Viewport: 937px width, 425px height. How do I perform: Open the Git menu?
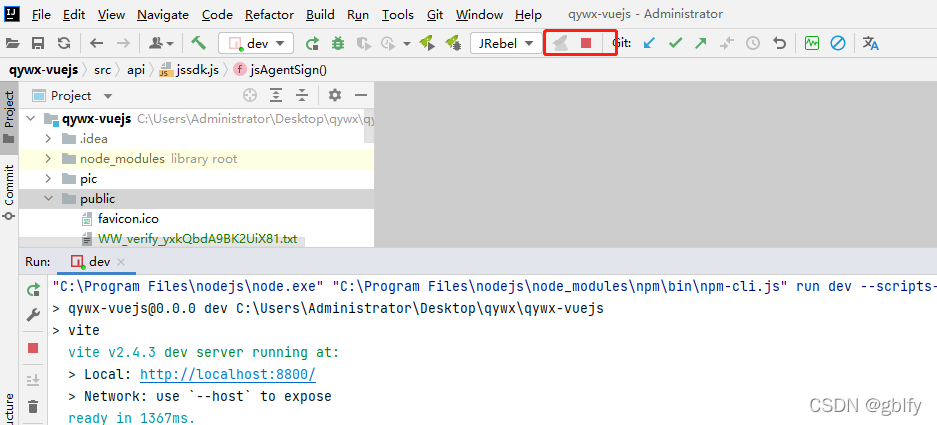coord(435,14)
